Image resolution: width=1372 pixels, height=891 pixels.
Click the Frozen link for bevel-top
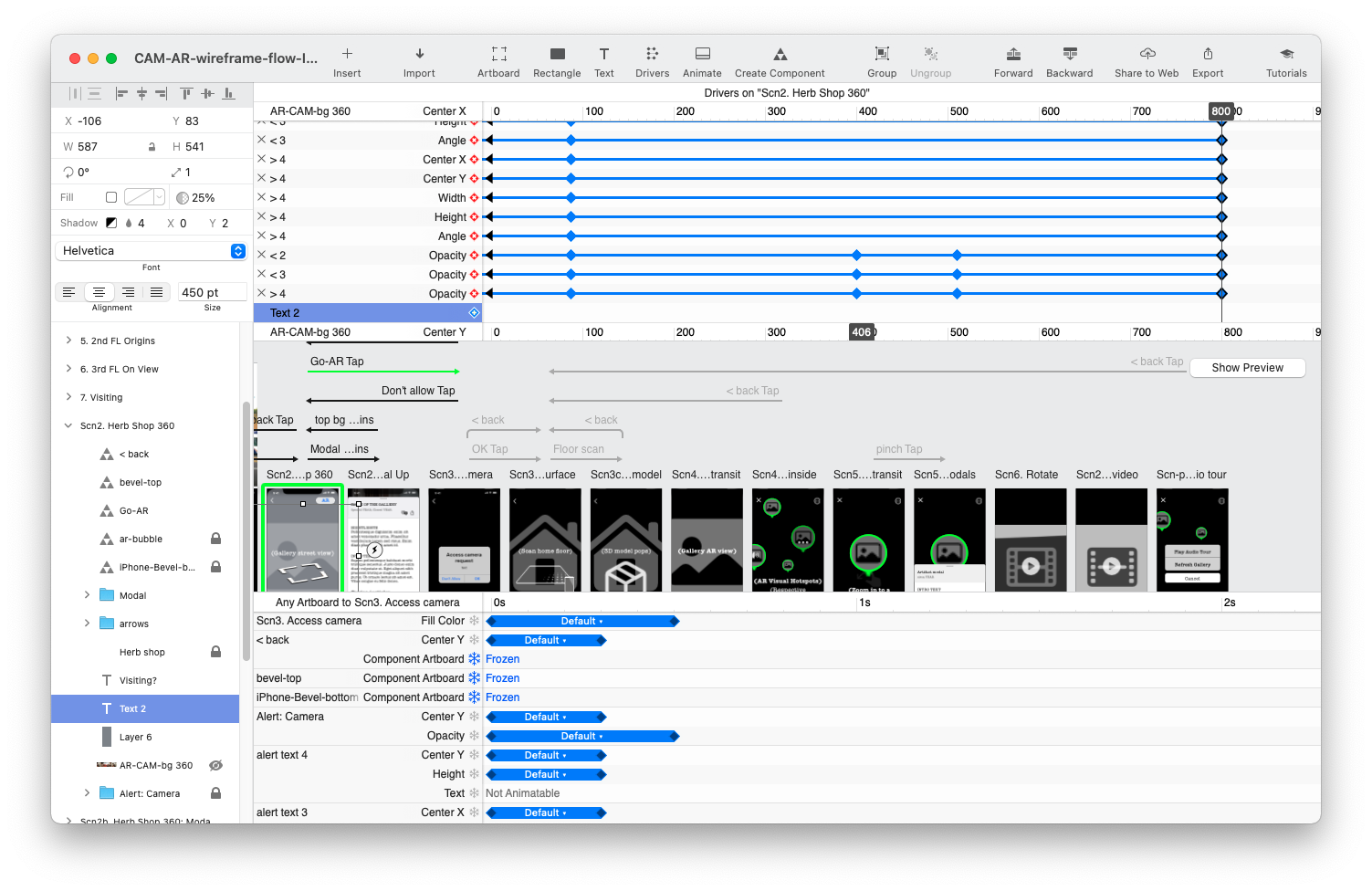point(502,678)
